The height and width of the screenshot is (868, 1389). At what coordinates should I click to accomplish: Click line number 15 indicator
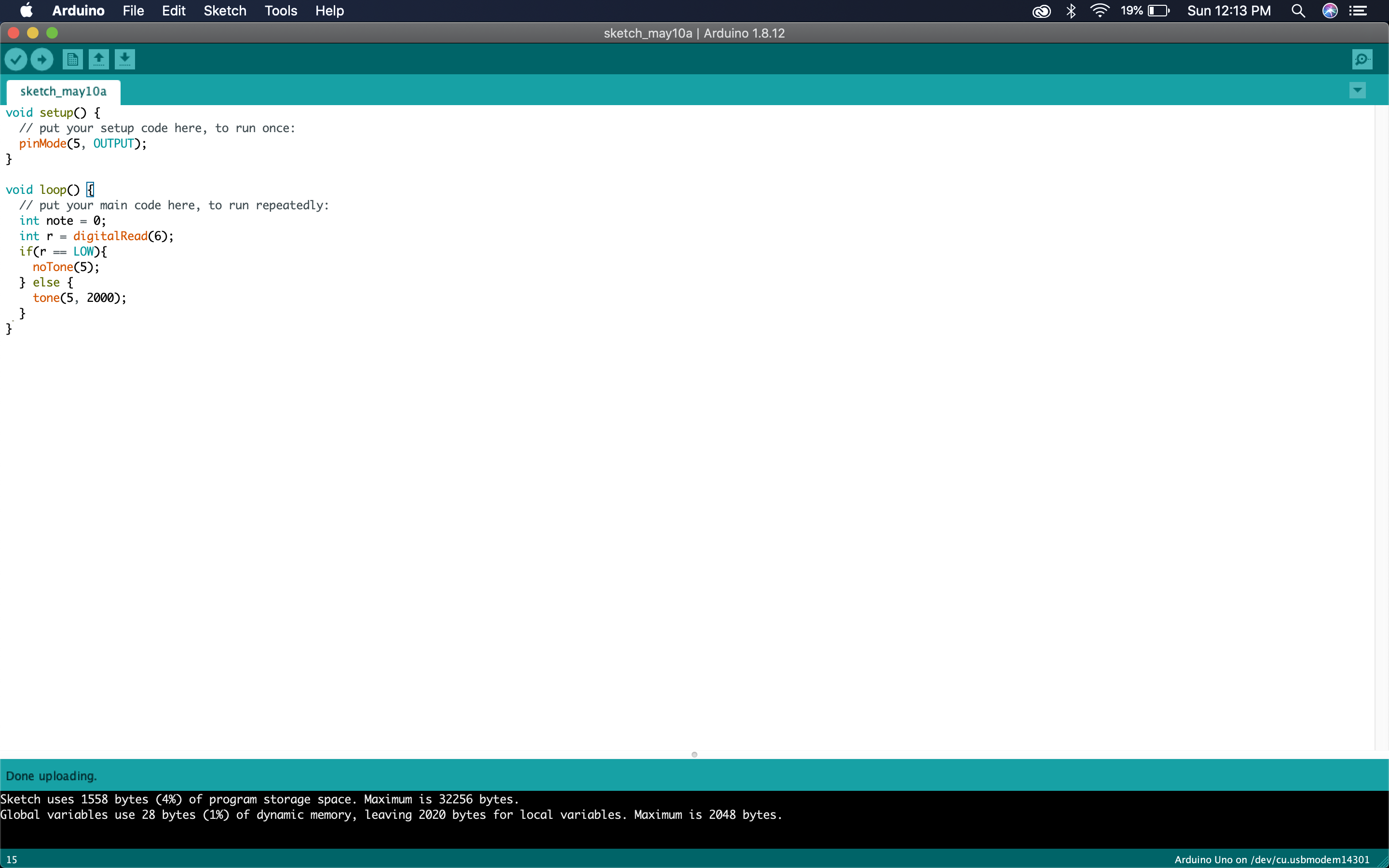pyautogui.click(x=11, y=859)
